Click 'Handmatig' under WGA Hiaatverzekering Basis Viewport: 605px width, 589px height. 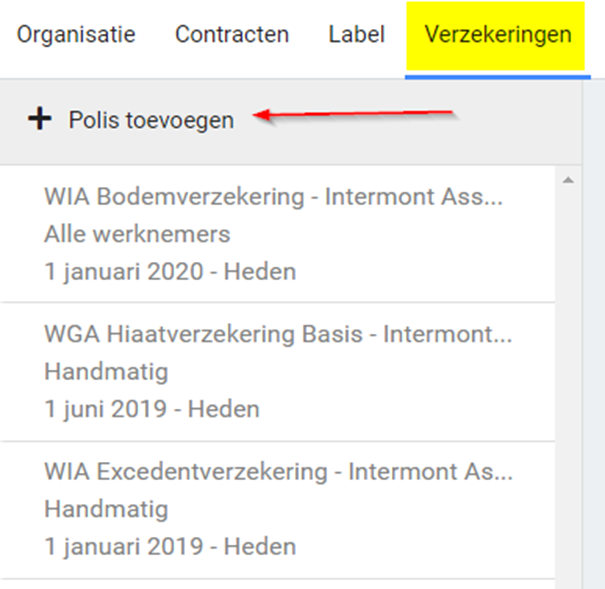[x=106, y=372]
